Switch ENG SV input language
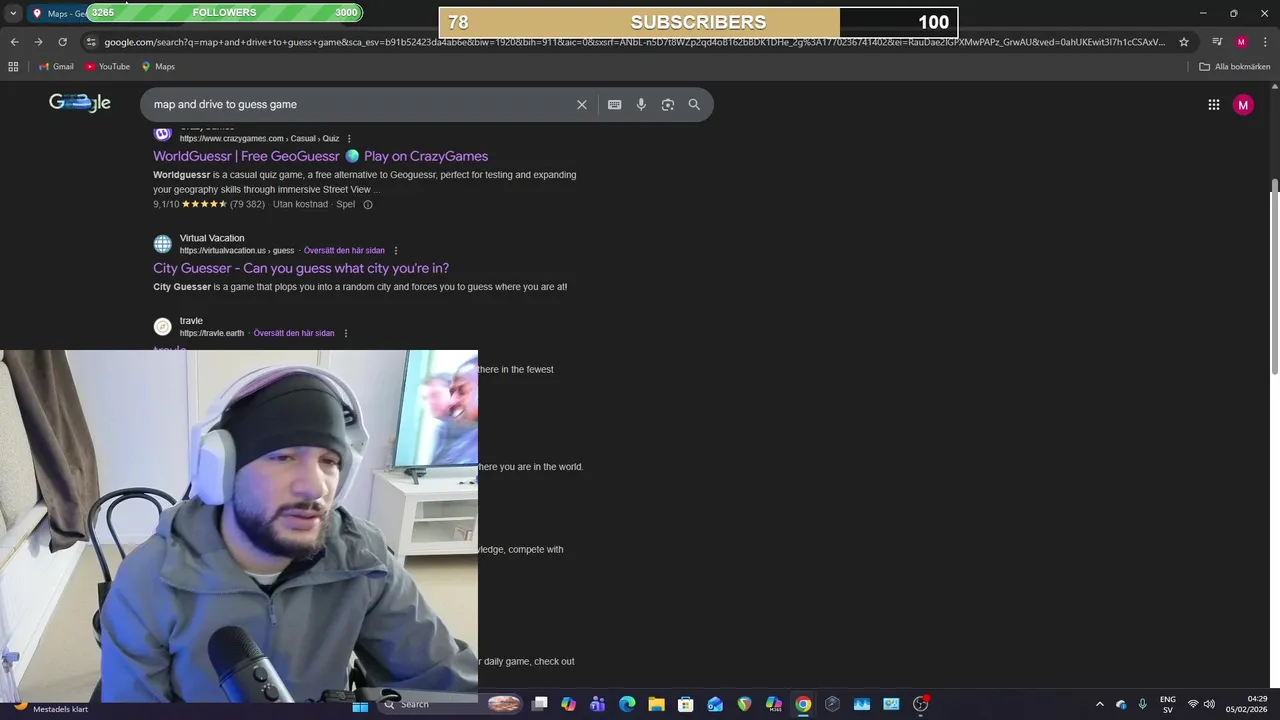1280x720 pixels. (1168, 704)
